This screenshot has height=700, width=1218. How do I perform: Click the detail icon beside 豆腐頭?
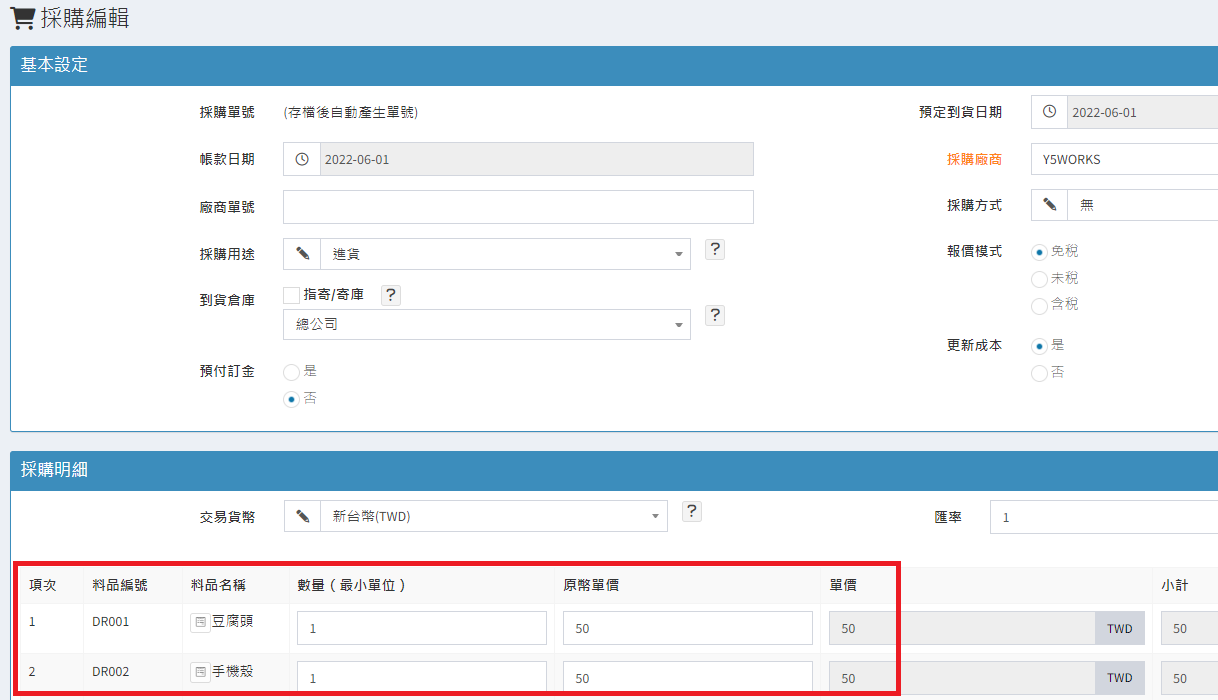point(200,623)
